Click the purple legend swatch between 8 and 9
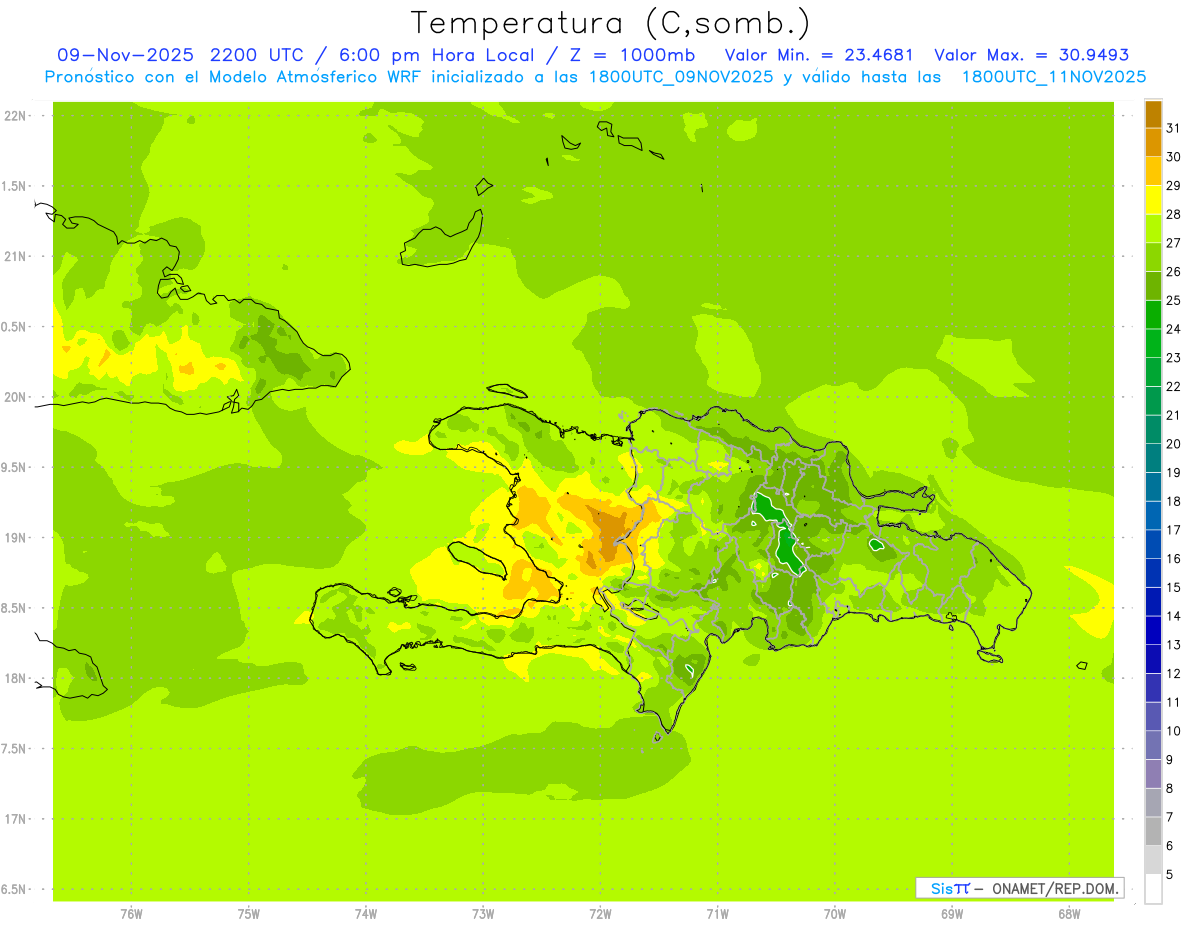The image size is (1200, 927). point(1153,774)
